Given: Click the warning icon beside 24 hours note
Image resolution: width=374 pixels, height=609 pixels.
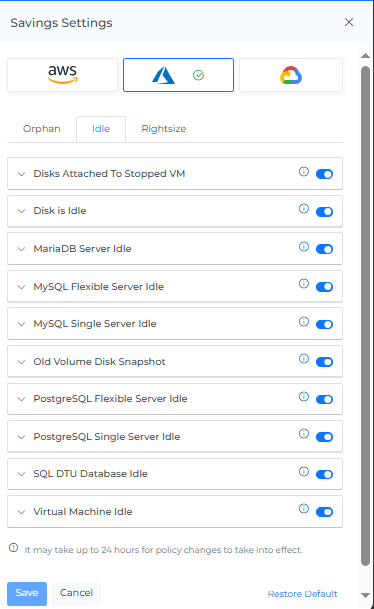Looking at the screenshot, I should coord(14,548).
